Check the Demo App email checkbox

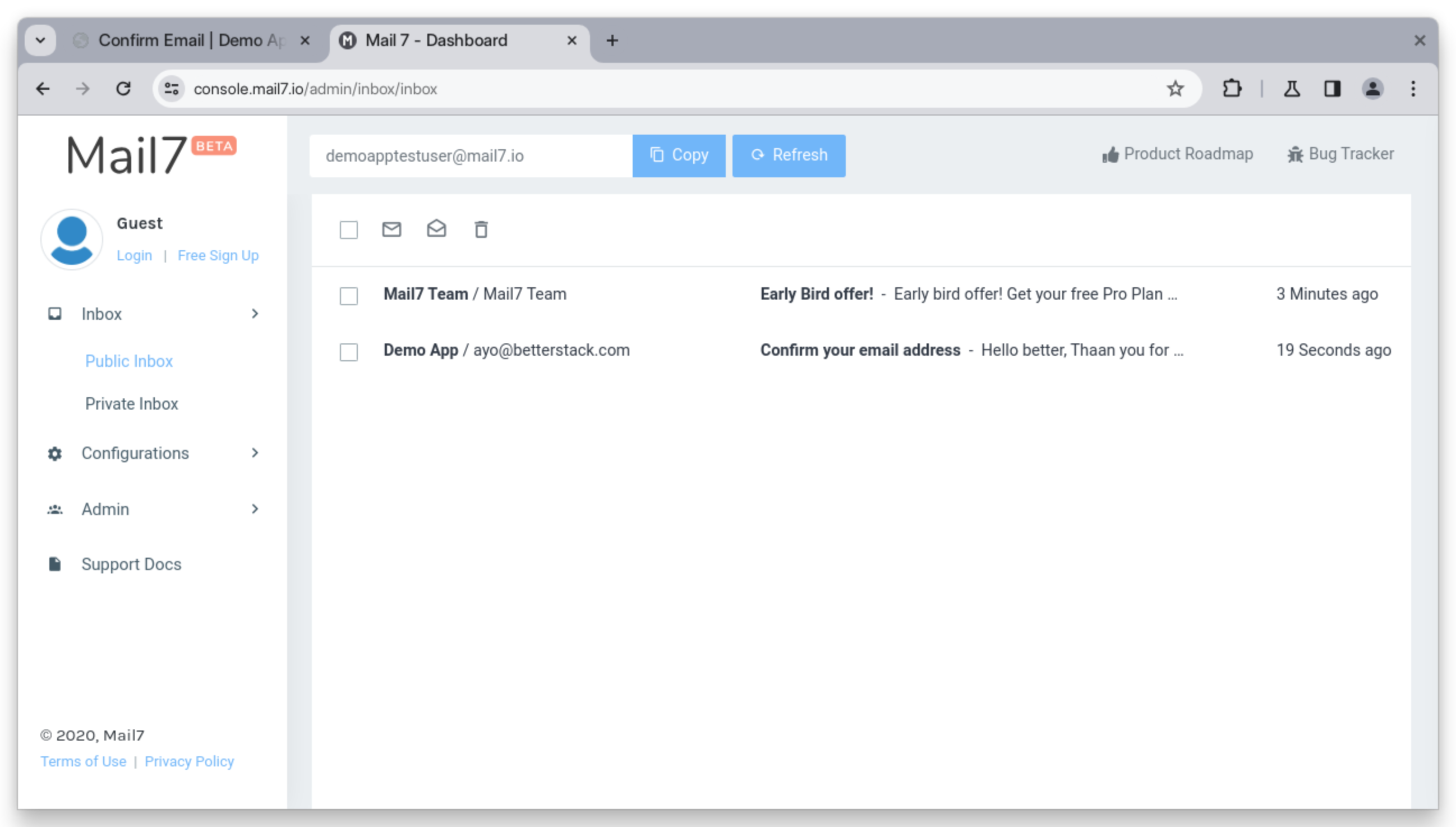(x=348, y=352)
